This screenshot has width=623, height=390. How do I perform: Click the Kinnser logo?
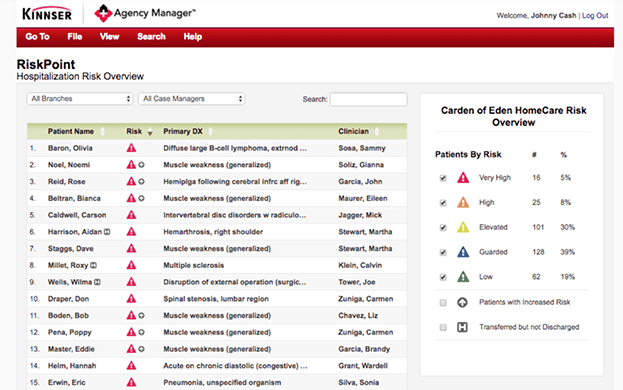(47, 14)
